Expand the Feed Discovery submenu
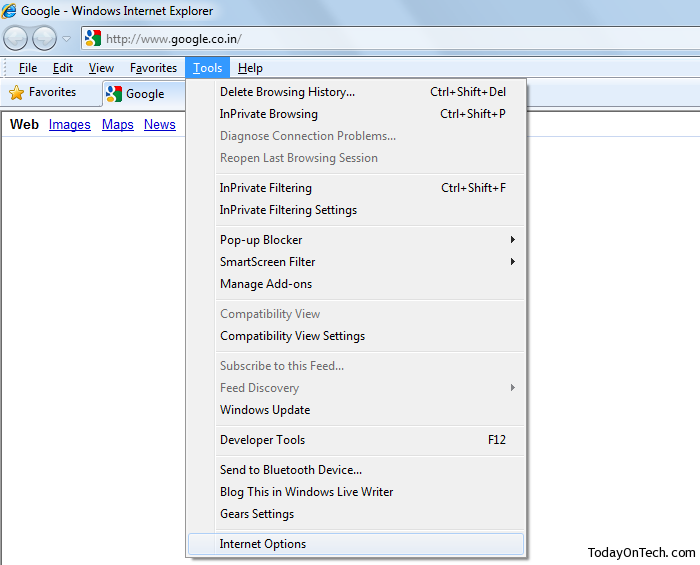 356,388
